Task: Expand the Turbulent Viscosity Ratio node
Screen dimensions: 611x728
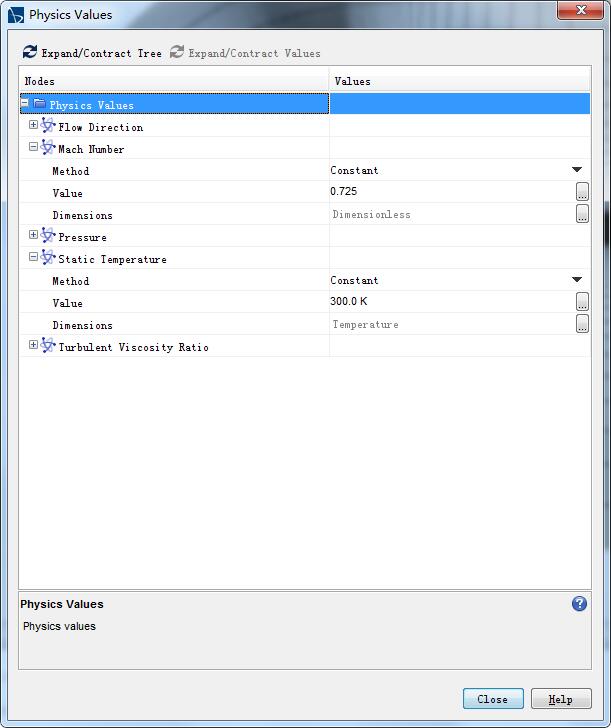Action: click(33, 346)
